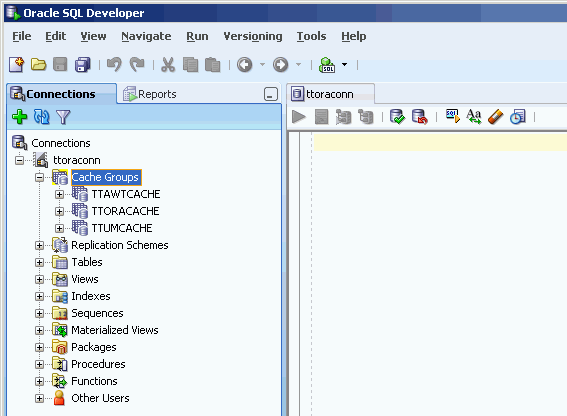
Task: Expand the Functions node
Action: [x=39, y=381]
